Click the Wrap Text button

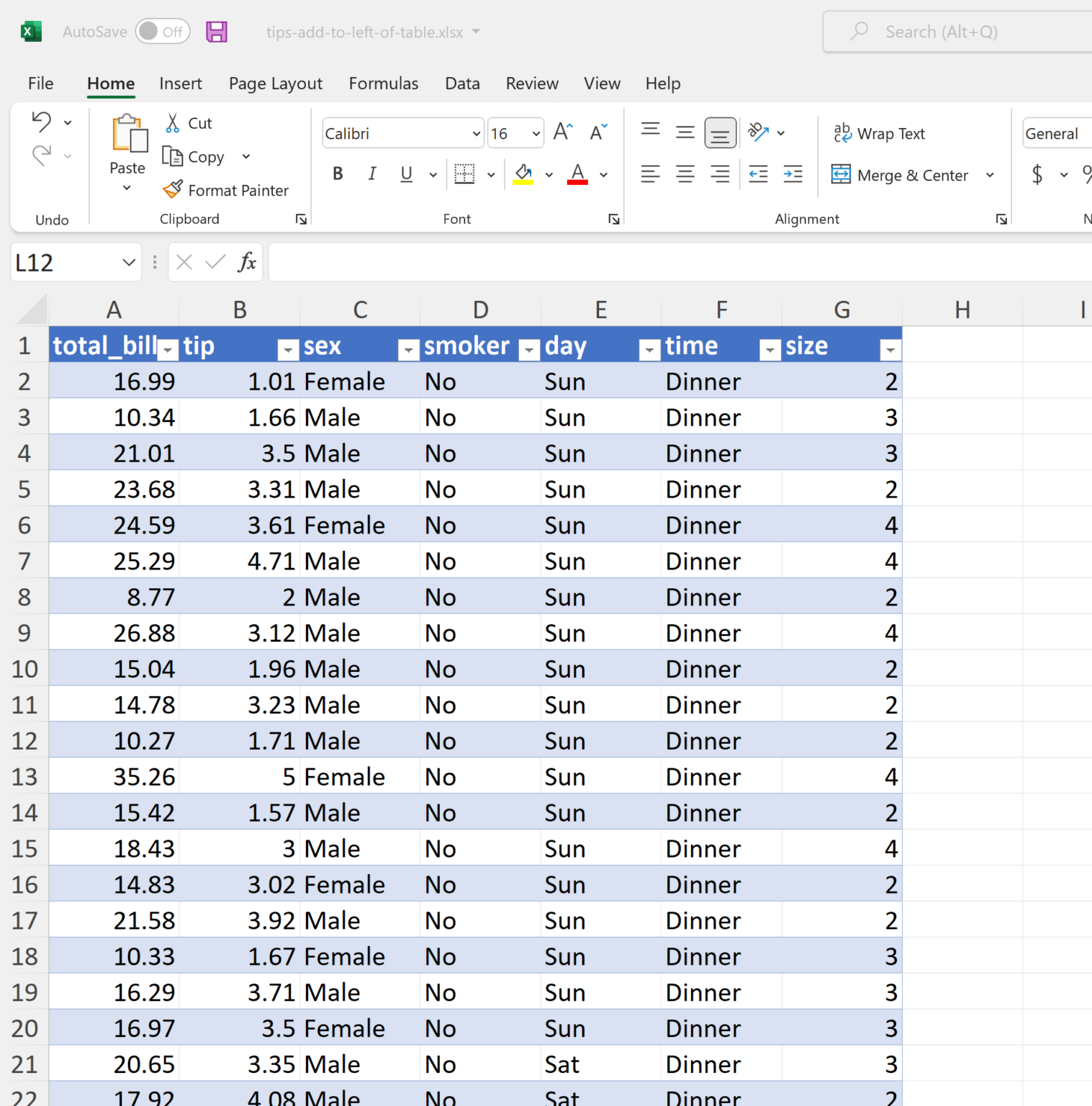click(880, 134)
